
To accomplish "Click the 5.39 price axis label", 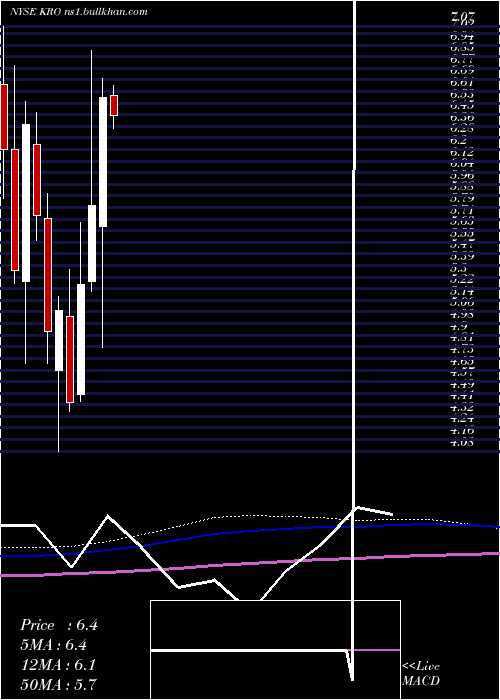I will (x=462, y=257).
